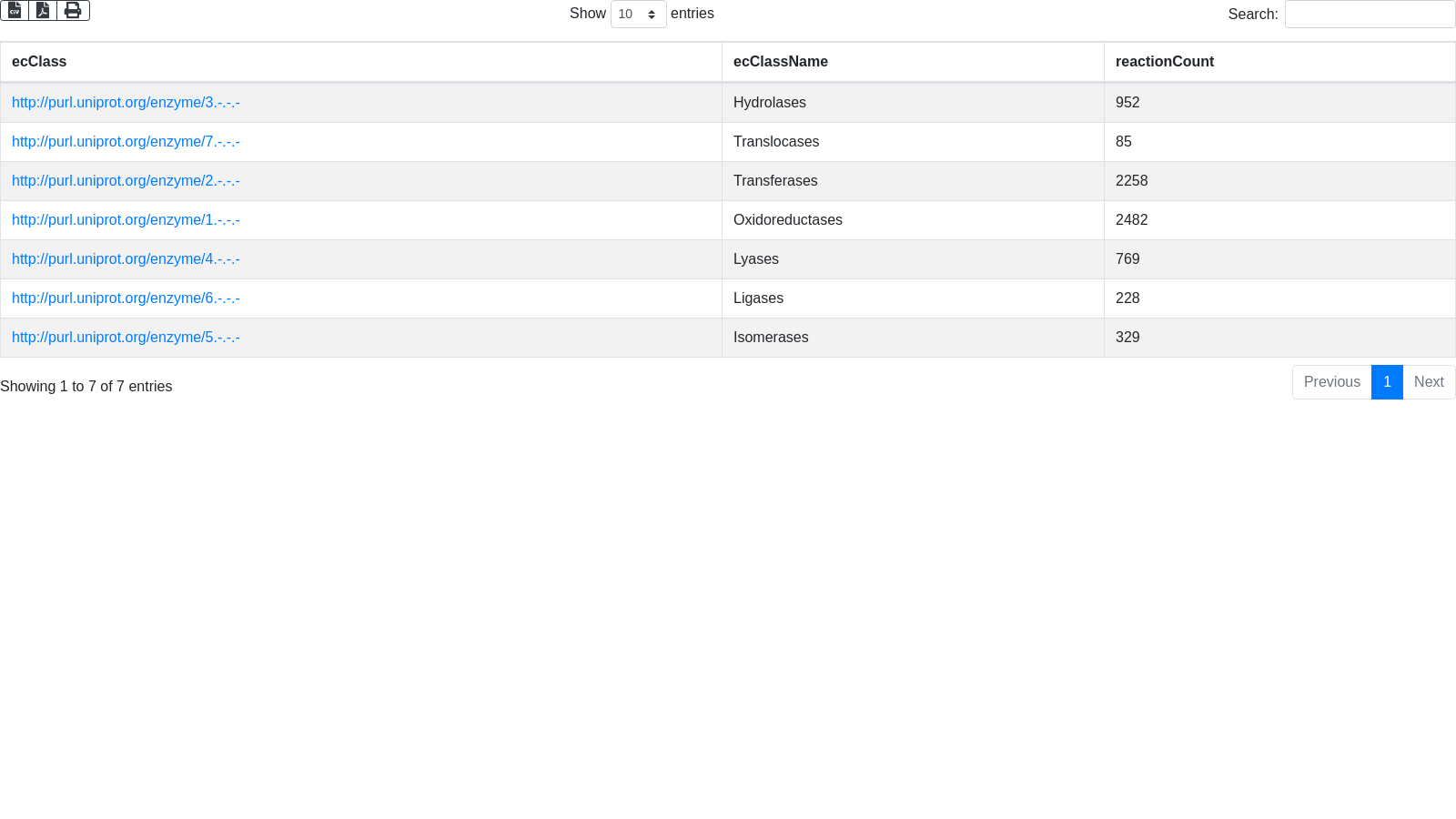This screenshot has height=819, width=1456.
Task: Open the enzyme/2.-.-.- Transferases link
Action: (x=126, y=181)
